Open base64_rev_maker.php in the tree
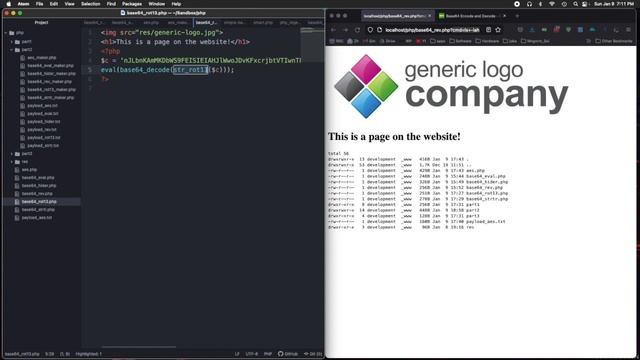 pyautogui.click(x=49, y=82)
